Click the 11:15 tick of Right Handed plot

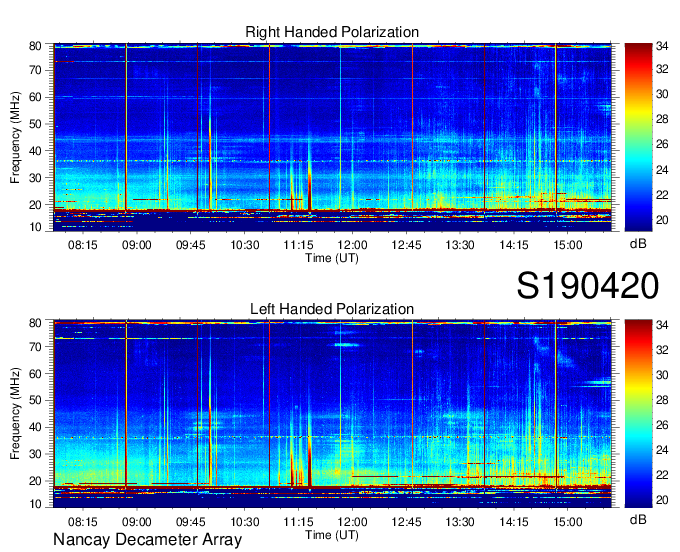coord(298,245)
